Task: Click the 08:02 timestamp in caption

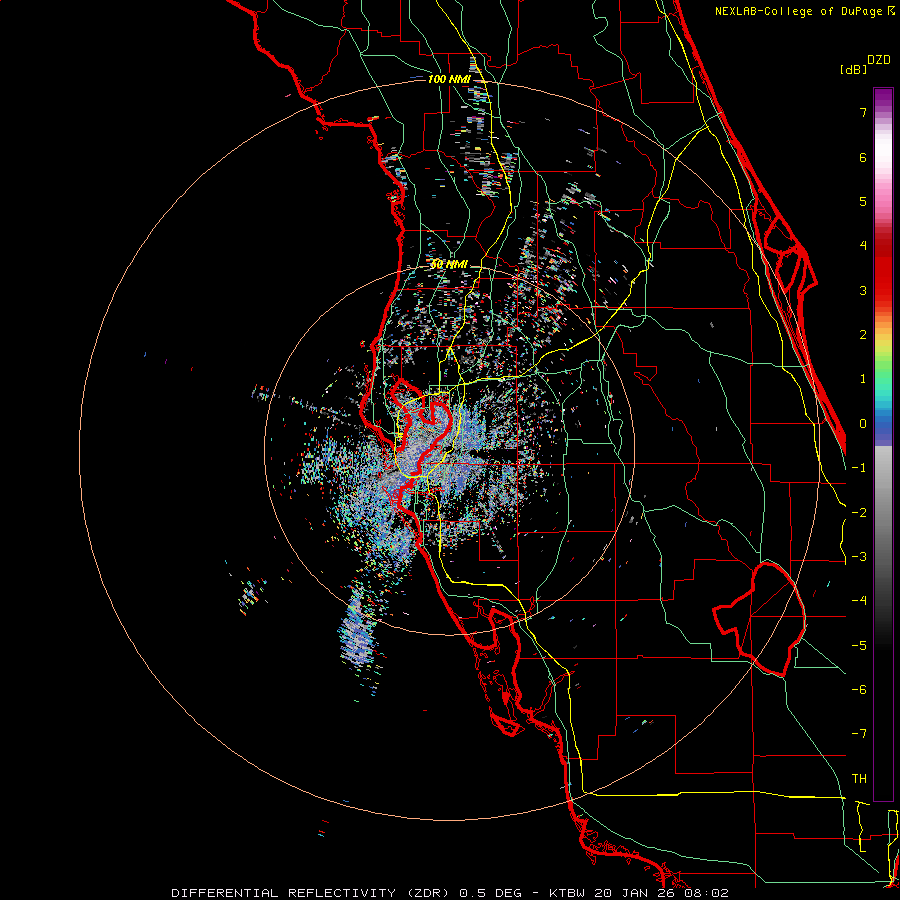Action: click(x=707, y=893)
